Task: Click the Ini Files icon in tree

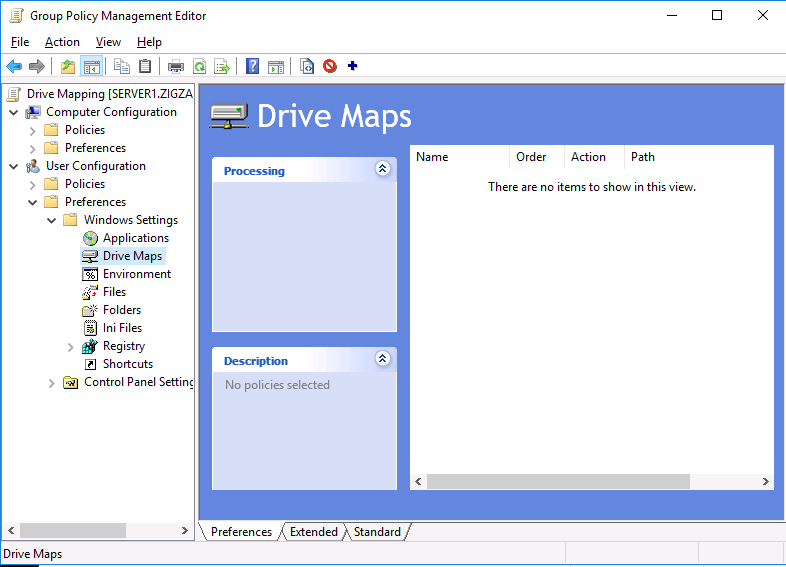Action: (90, 328)
